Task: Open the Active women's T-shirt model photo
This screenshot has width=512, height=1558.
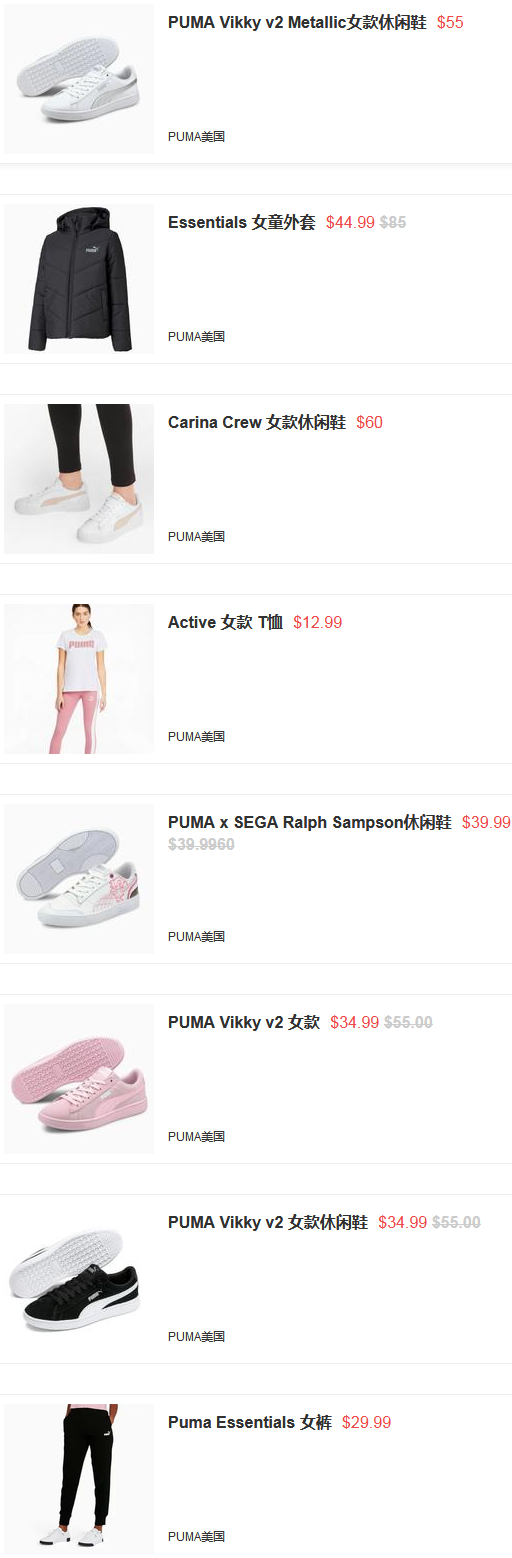Action: (x=79, y=679)
